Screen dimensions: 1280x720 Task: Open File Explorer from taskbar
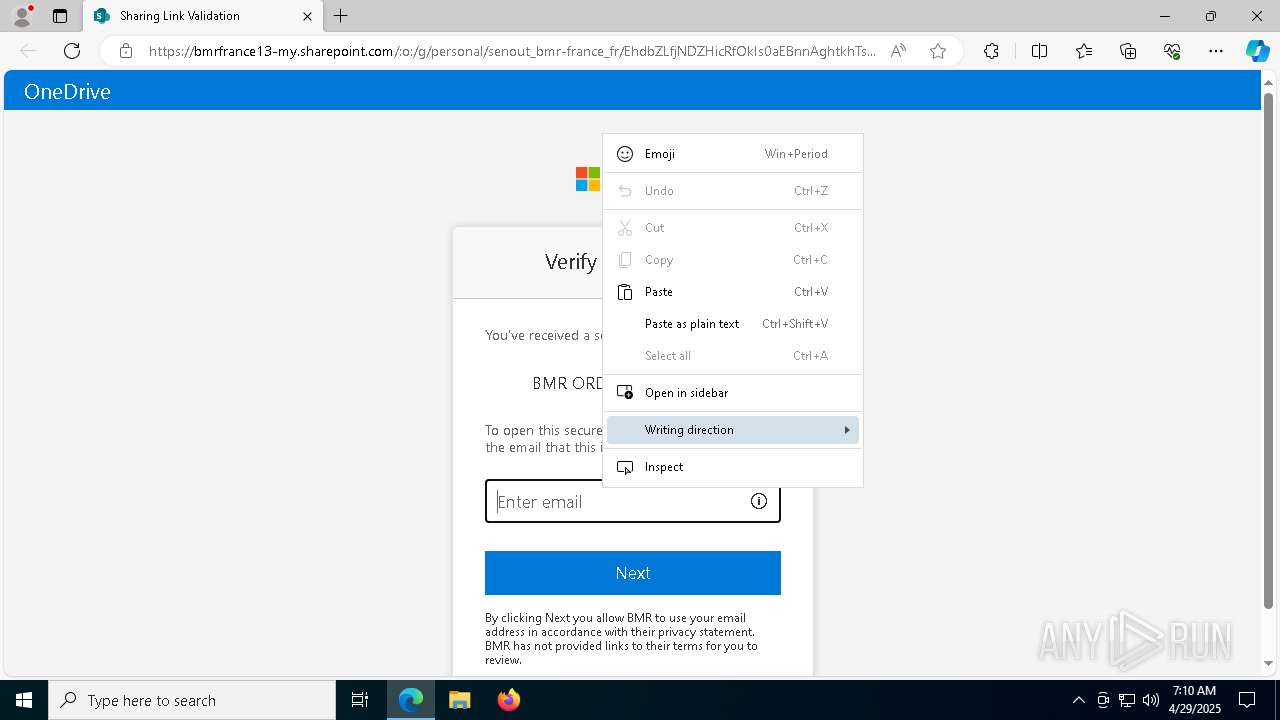point(459,700)
